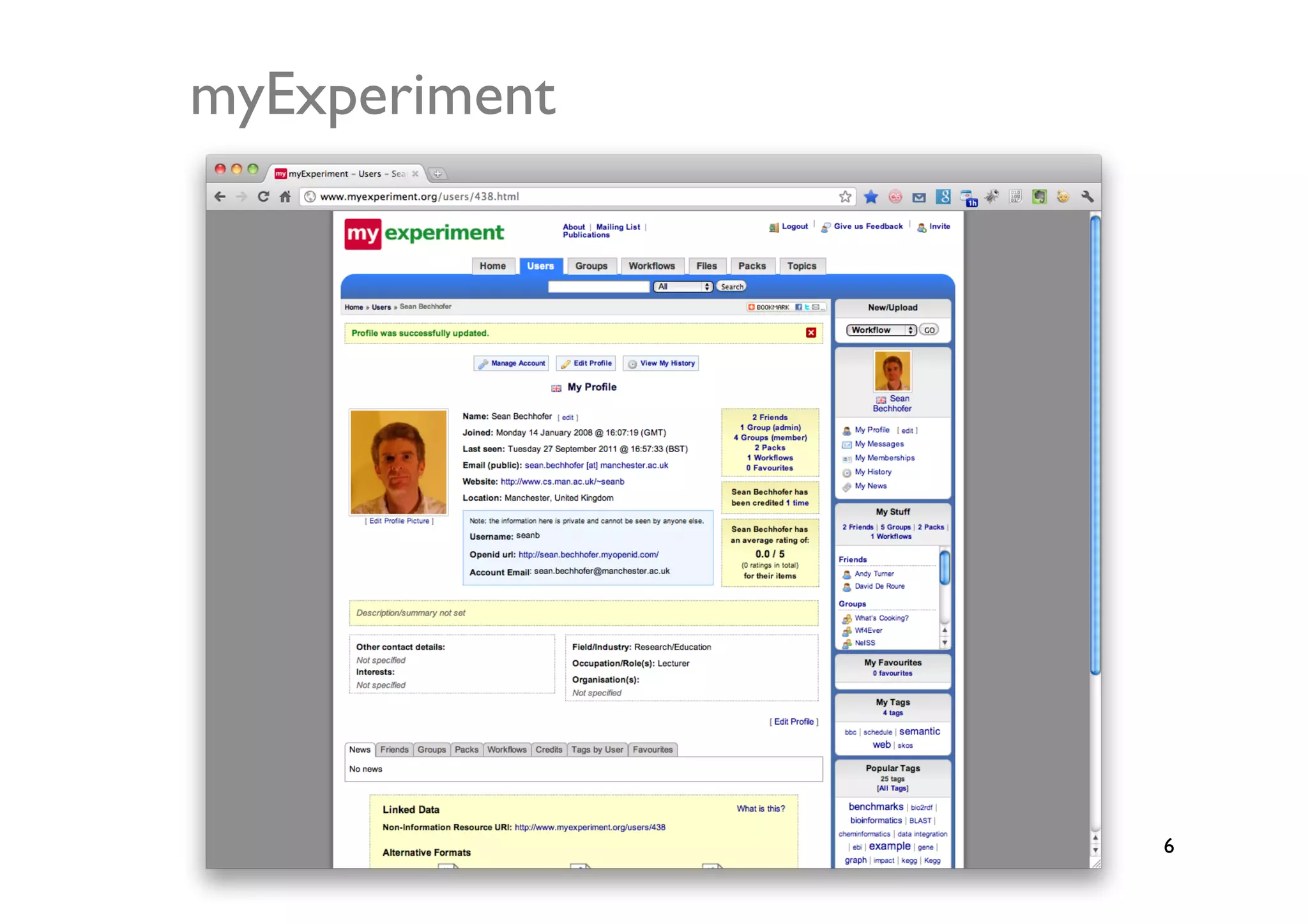Click the QR code extension icon
This screenshot has width=1308, height=924.
click(1015, 197)
